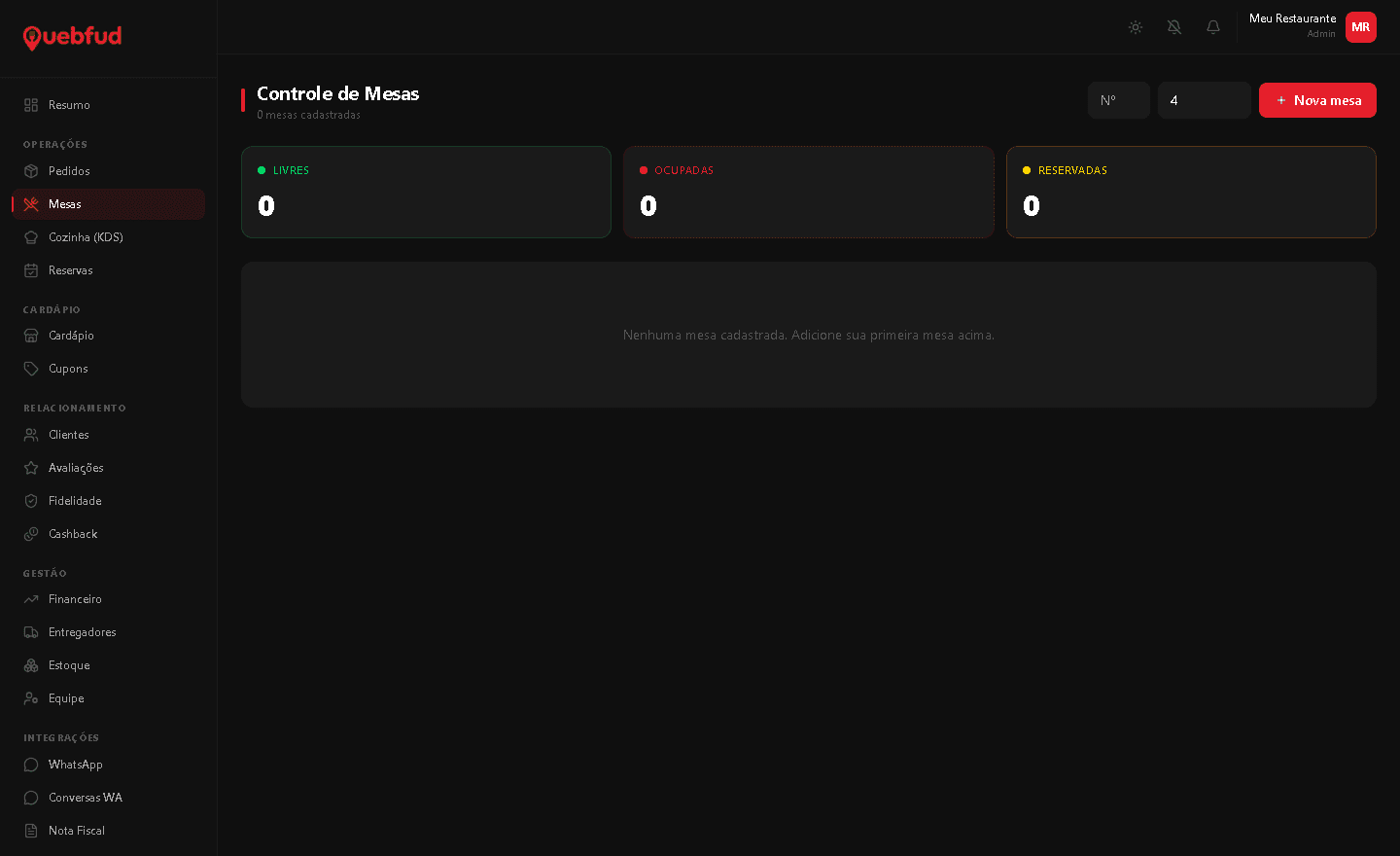This screenshot has height=856, width=1400.
Task: Click the plus icon in Nova mesa
Action: (x=1281, y=100)
